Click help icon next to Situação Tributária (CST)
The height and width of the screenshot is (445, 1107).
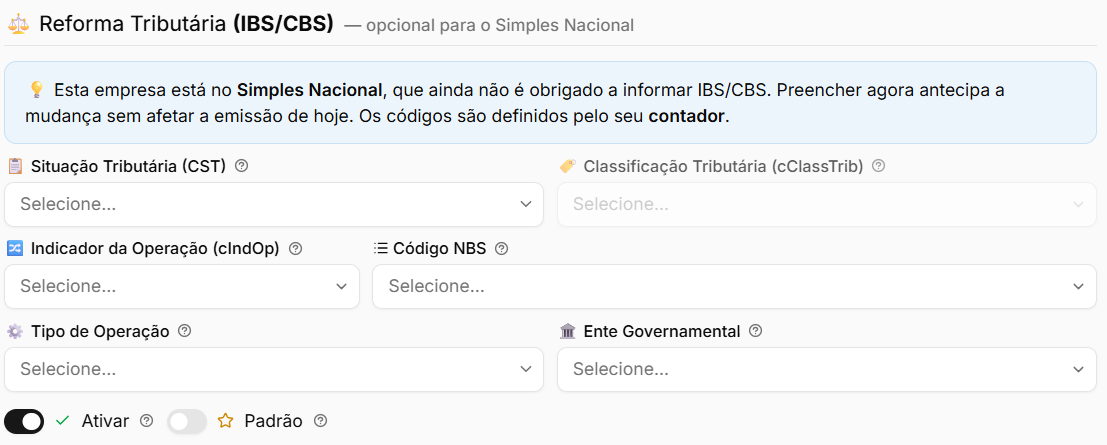pos(241,166)
